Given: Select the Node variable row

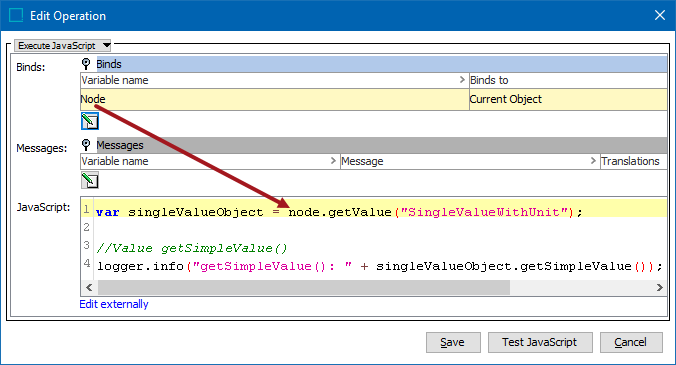Looking at the screenshot, I should tap(275, 99).
